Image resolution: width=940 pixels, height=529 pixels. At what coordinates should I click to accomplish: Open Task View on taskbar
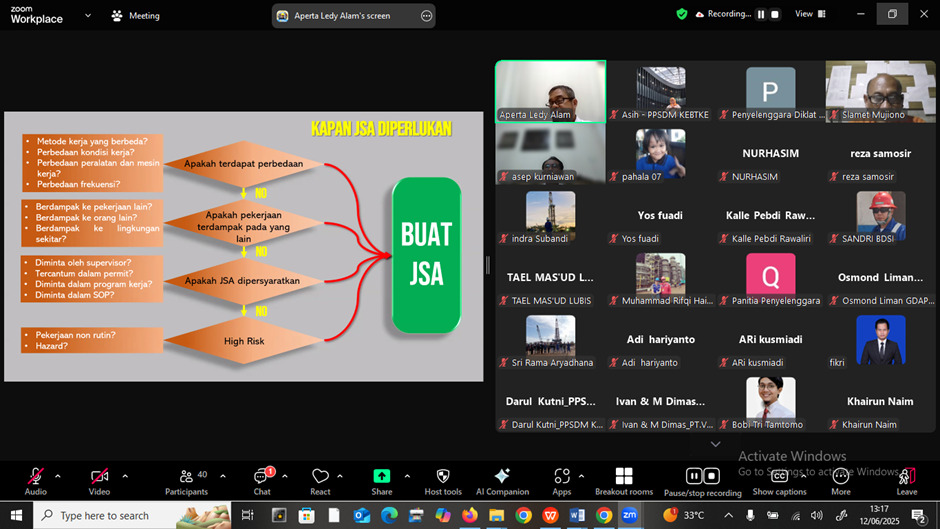pyautogui.click(x=247, y=515)
